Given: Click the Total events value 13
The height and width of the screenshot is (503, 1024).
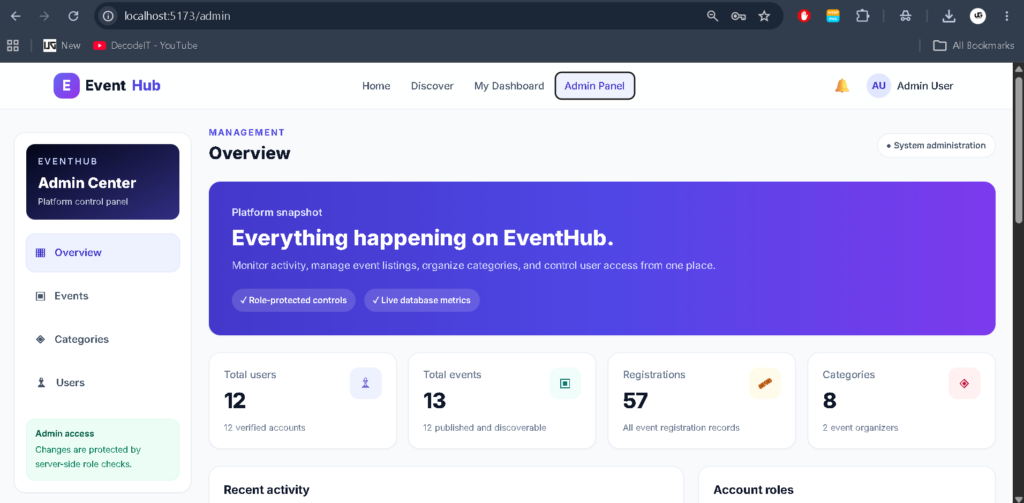Looking at the screenshot, I should (x=434, y=400).
